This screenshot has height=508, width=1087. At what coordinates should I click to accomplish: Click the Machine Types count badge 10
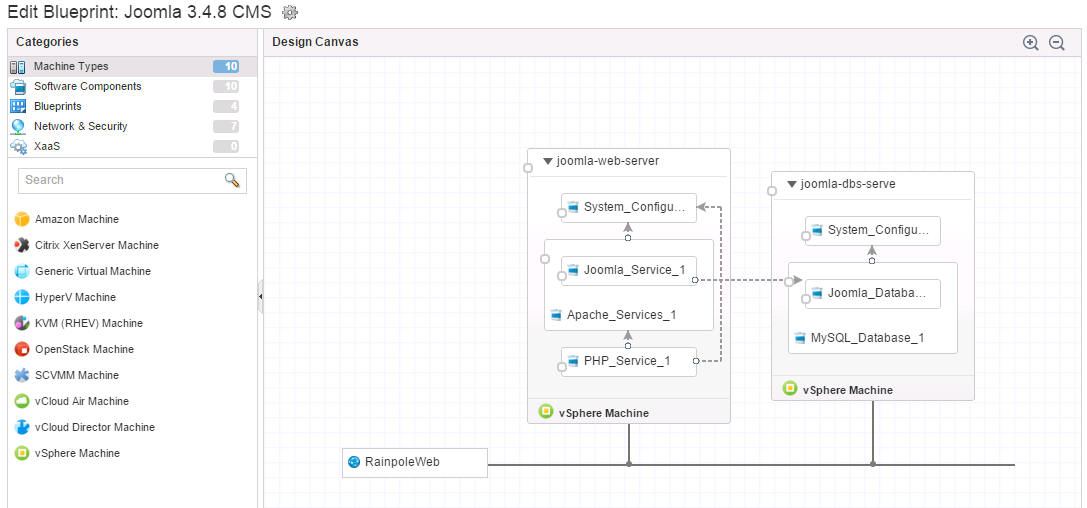(x=226, y=67)
